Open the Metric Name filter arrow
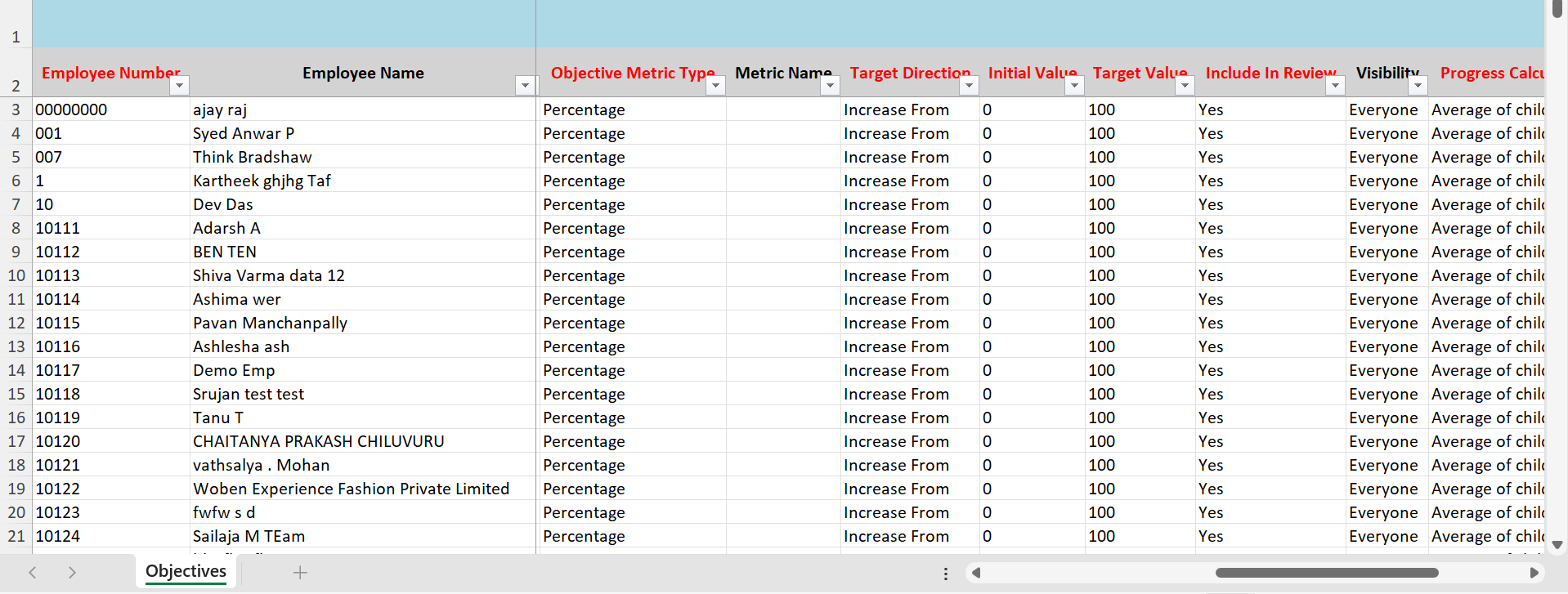The height and width of the screenshot is (594, 1568). (x=830, y=86)
